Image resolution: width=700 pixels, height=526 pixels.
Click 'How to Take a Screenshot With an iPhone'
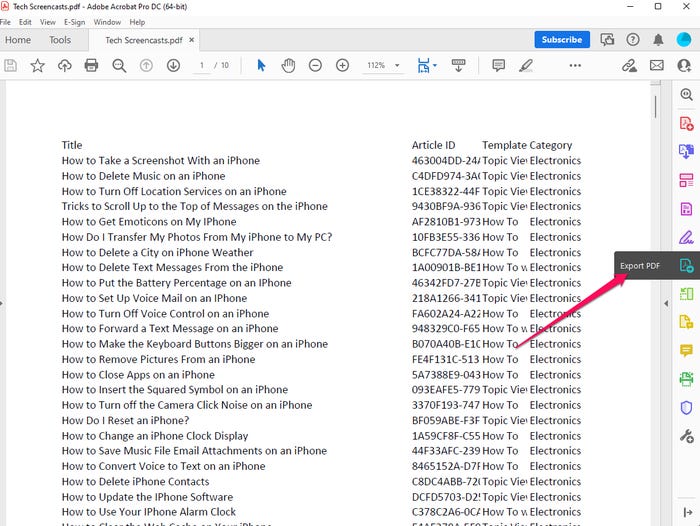[x=161, y=160]
